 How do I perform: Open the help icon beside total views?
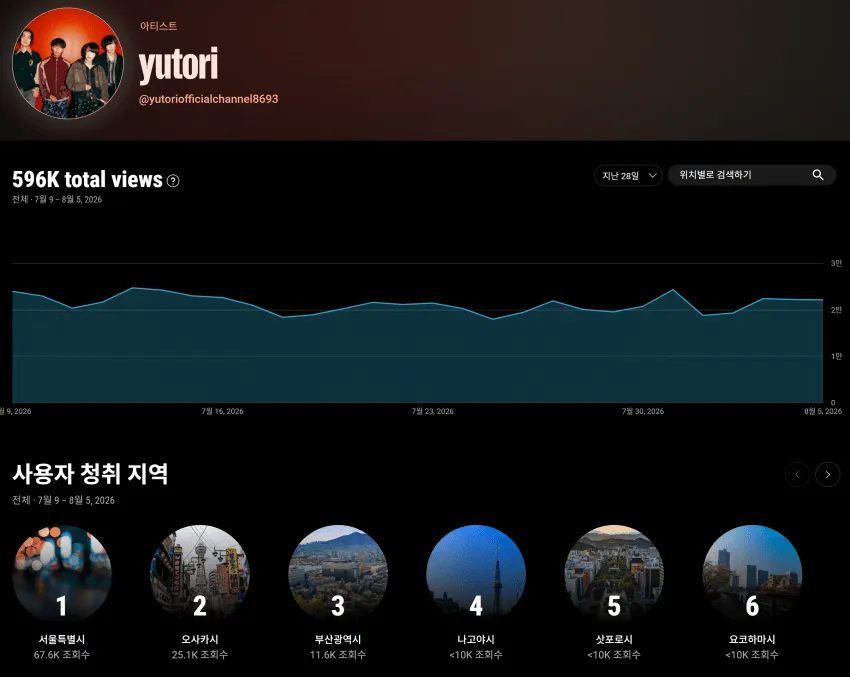tap(173, 181)
